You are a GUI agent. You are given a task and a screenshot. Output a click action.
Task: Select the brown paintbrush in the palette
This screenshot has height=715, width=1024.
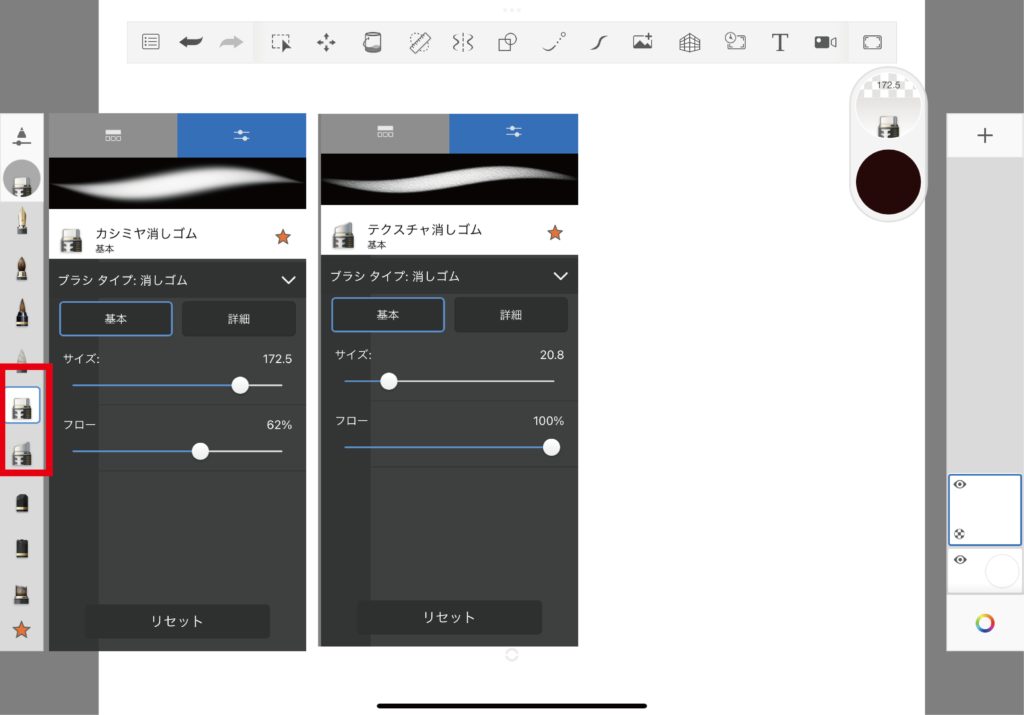(x=22, y=268)
